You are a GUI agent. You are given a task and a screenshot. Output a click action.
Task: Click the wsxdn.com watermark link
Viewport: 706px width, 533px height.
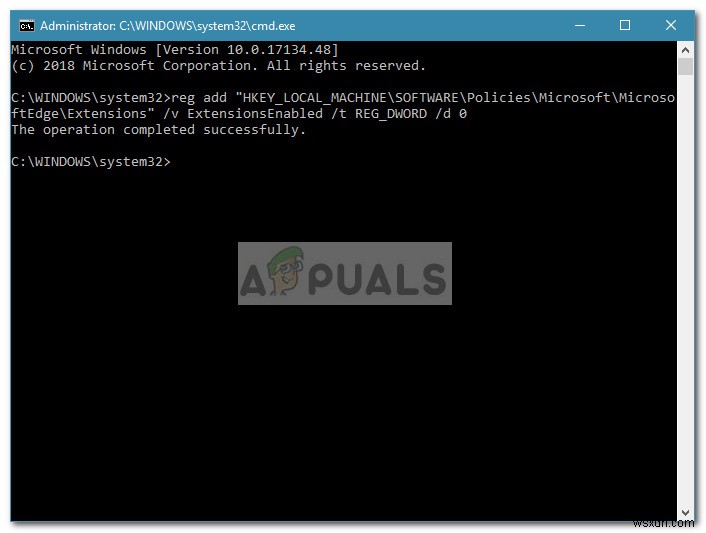click(663, 523)
